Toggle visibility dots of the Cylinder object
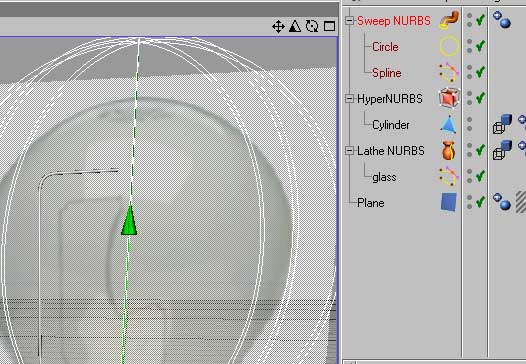 [470, 124]
